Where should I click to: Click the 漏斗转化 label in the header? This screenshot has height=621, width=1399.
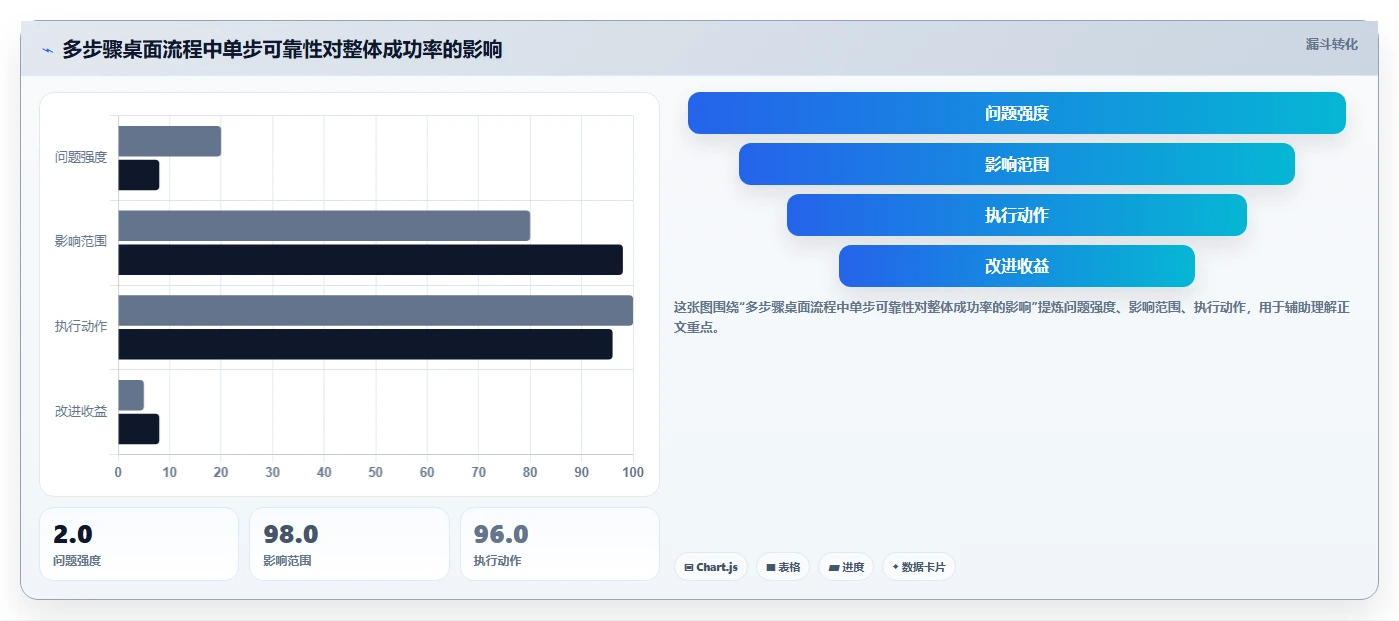pyautogui.click(x=1331, y=44)
